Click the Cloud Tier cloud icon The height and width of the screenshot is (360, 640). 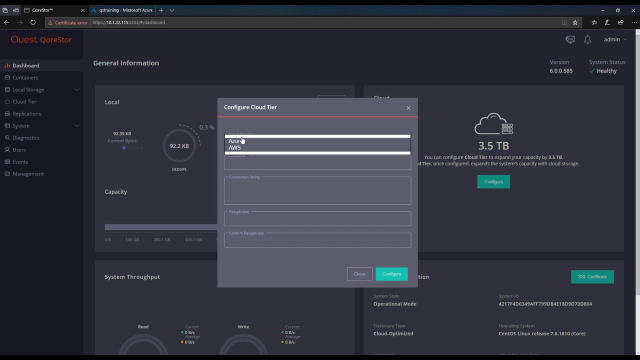click(x=7, y=102)
